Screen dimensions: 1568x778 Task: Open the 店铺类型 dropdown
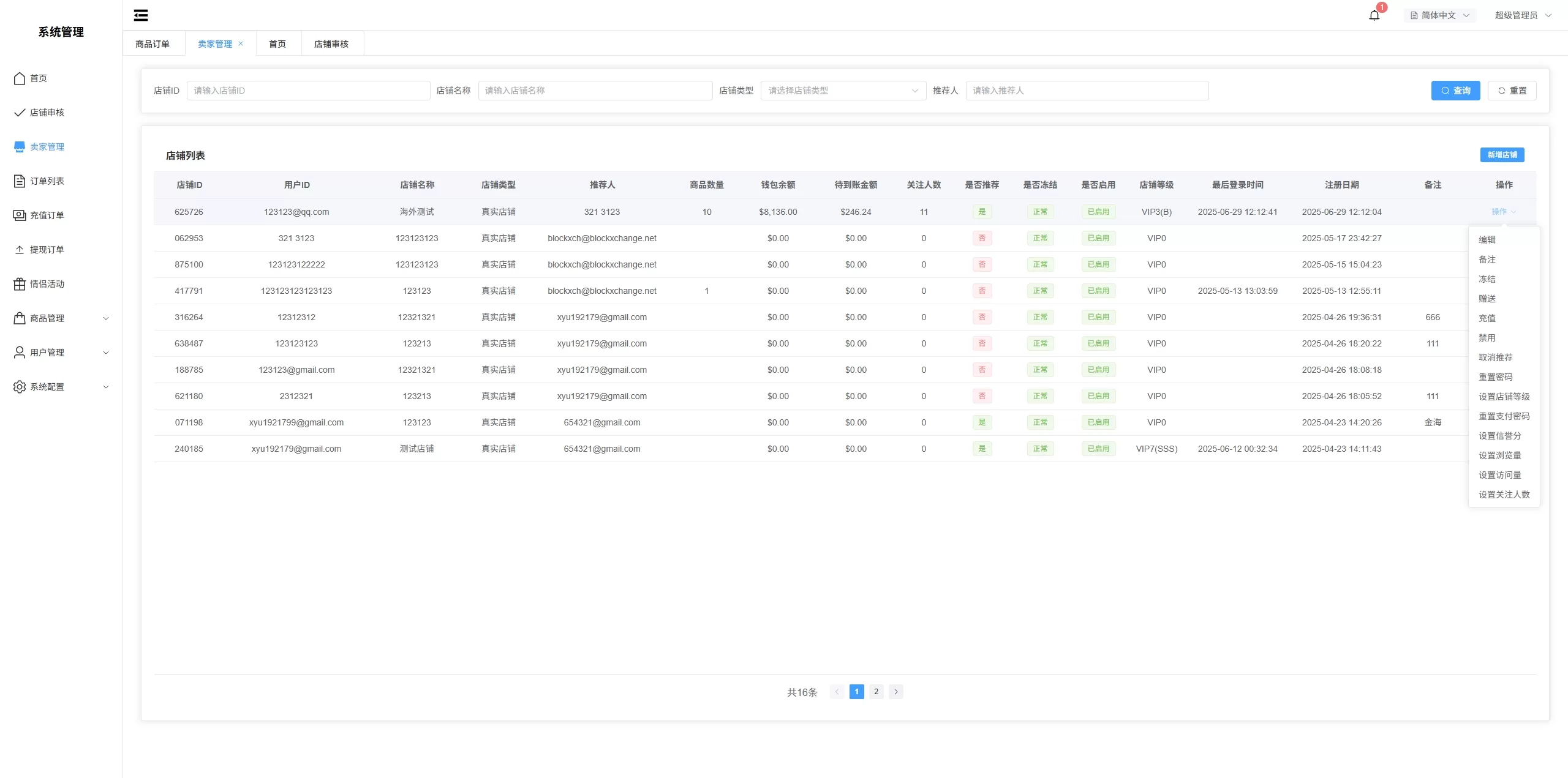click(x=843, y=91)
